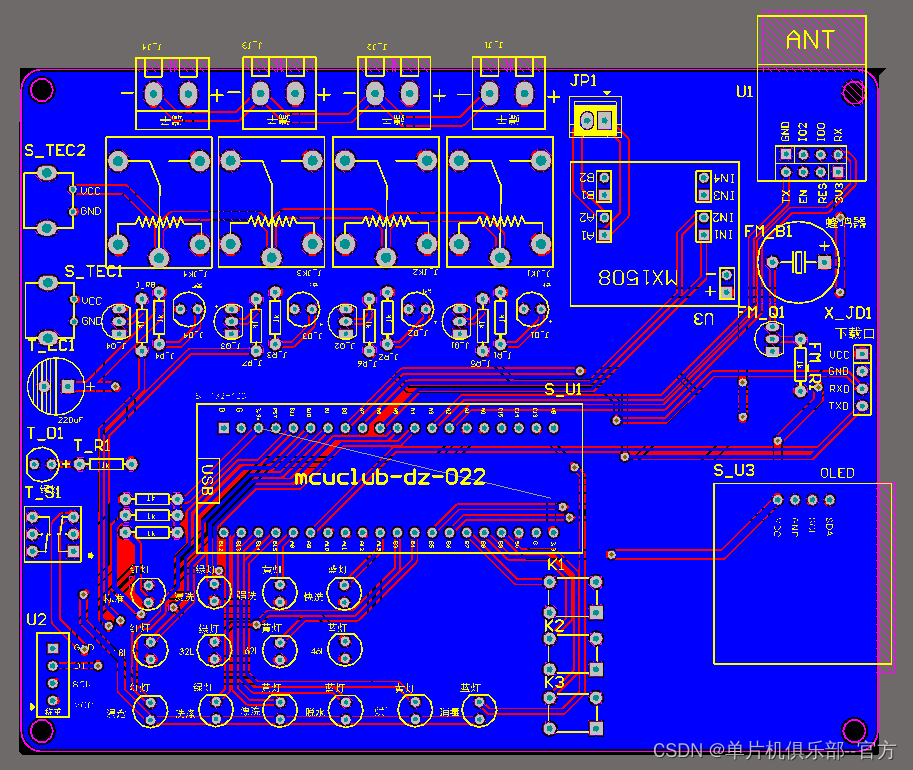The image size is (913, 770).
Task: Click the USB label on MCU module
Action: [x=207, y=480]
